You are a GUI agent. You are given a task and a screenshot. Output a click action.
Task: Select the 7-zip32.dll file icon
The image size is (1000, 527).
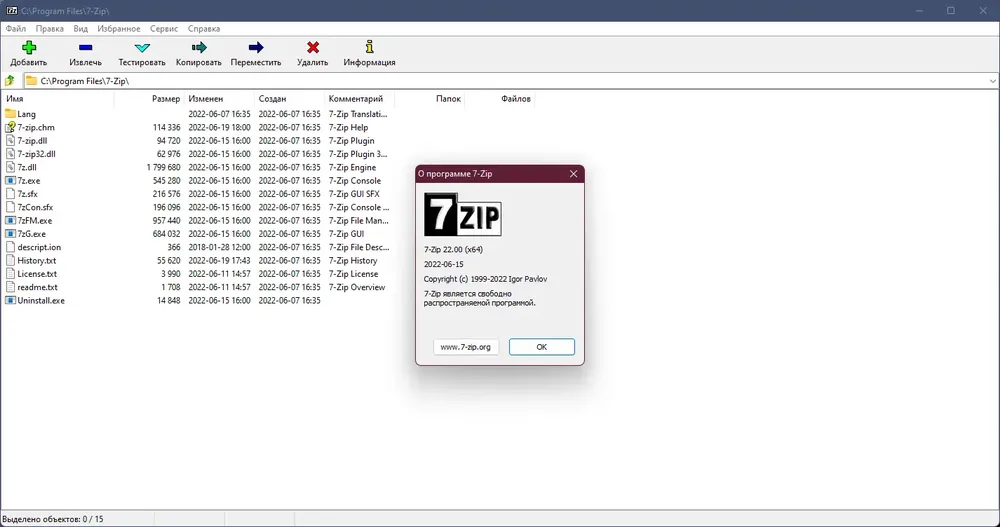point(10,154)
